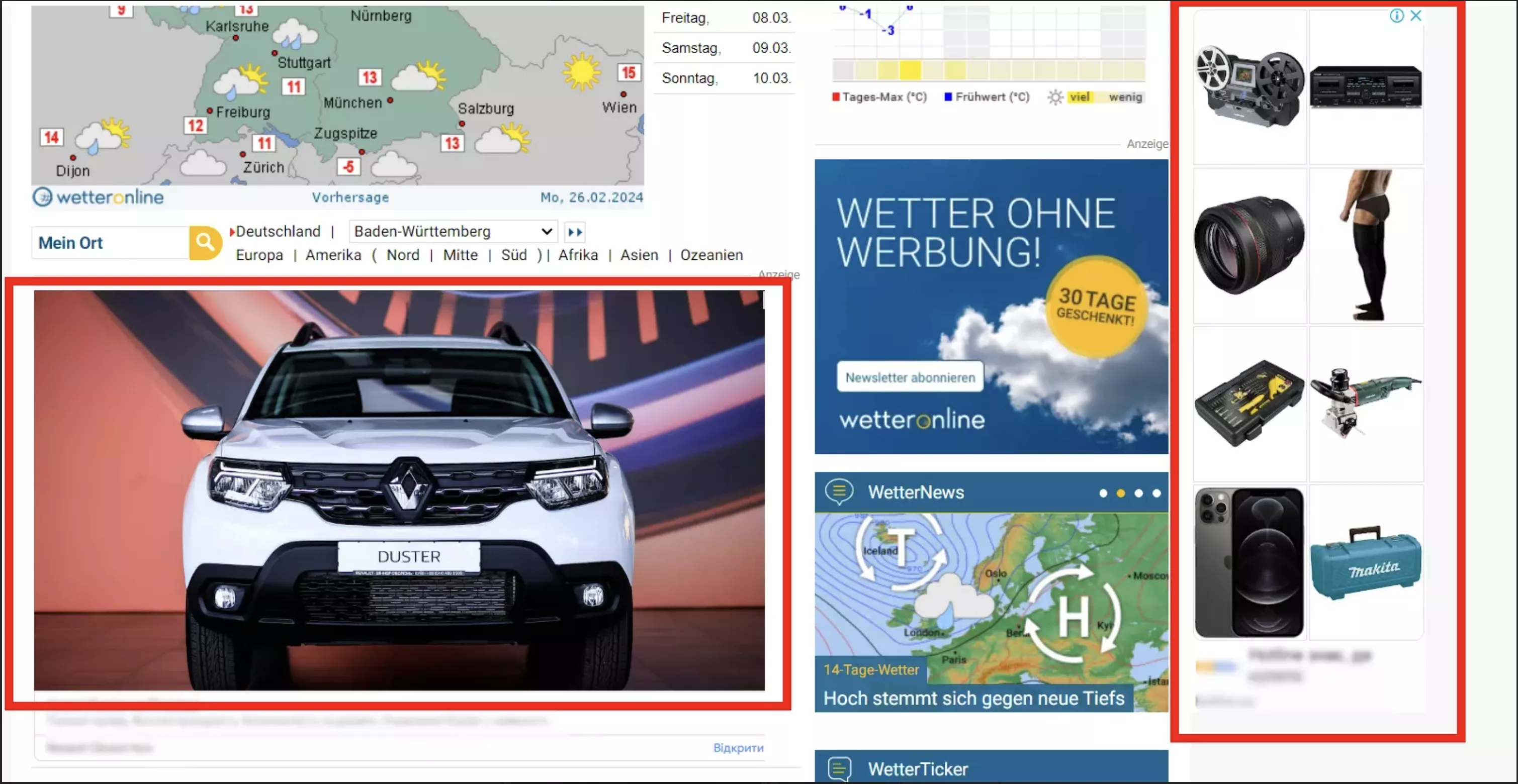Click sunny weather icon near Wien

(581, 72)
